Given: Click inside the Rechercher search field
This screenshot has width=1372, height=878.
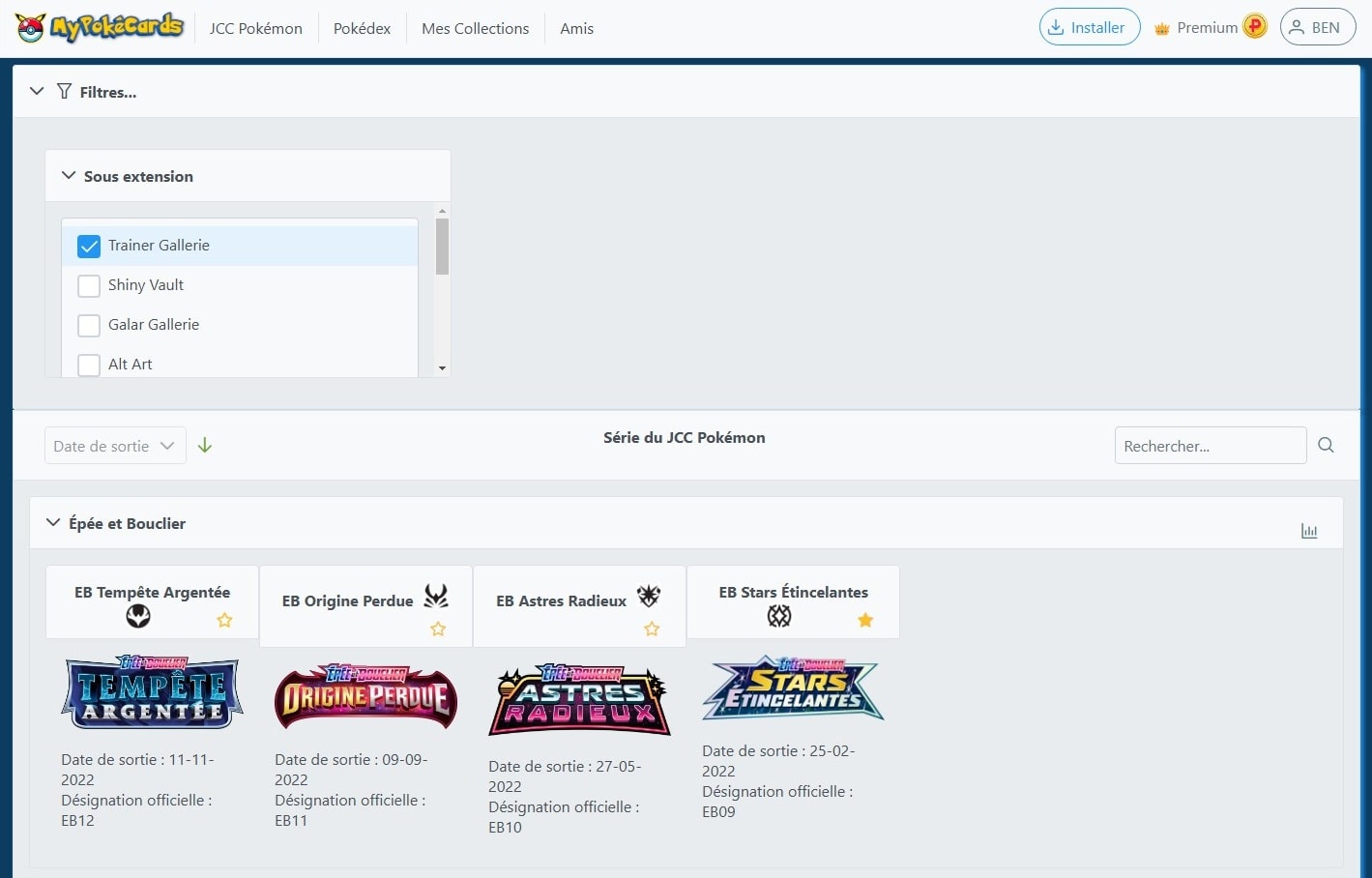Looking at the screenshot, I should tap(1209, 445).
